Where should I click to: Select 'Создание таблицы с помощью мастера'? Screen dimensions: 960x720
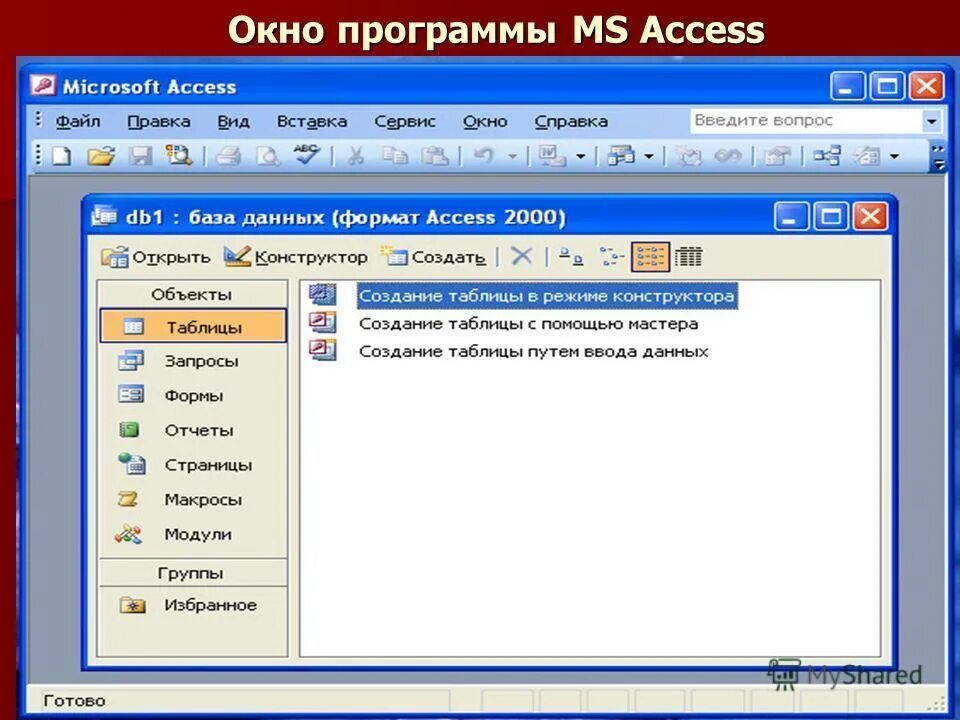pos(528,323)
